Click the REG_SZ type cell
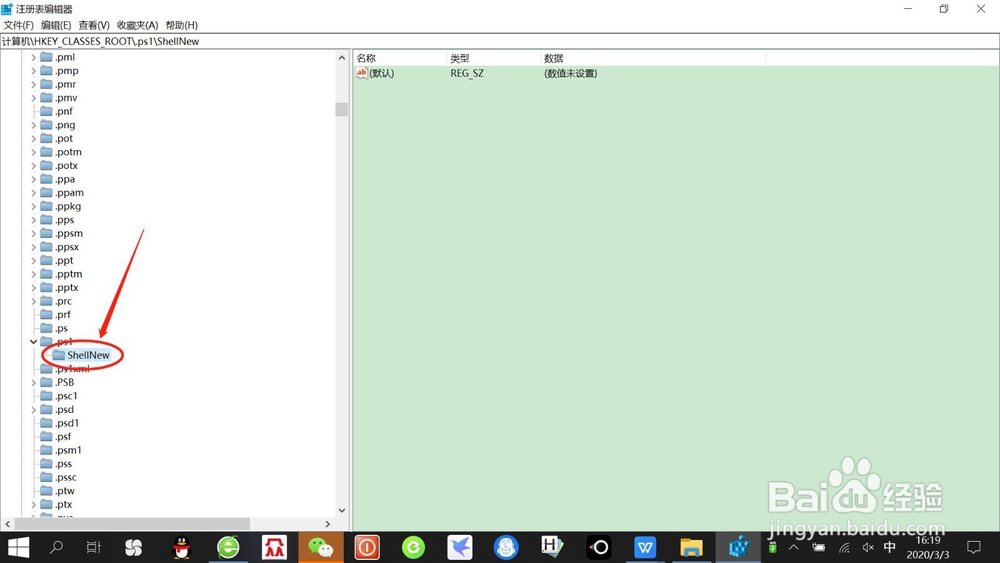The width and height of the screenshot is (1000, 563). tap(467, 73)
